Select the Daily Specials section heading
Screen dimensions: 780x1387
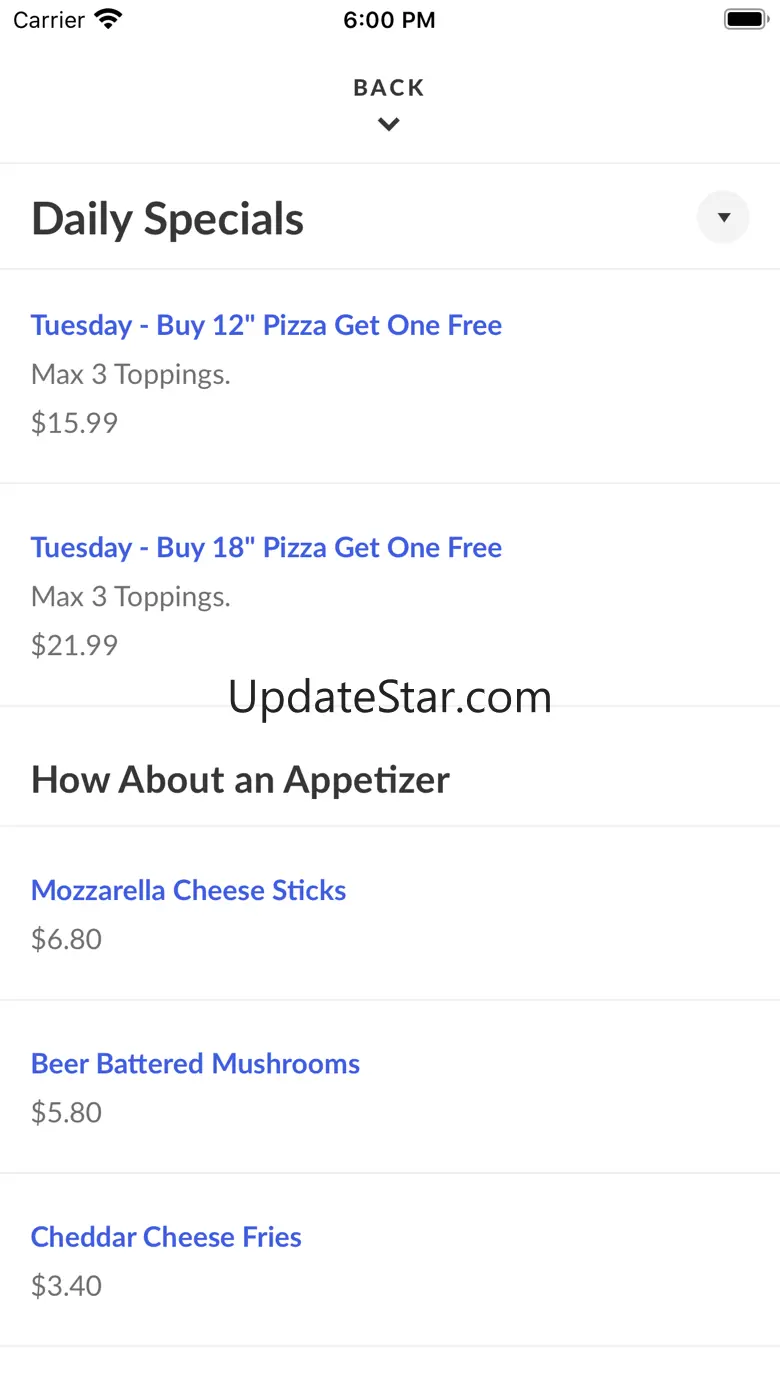click(168, 219)
